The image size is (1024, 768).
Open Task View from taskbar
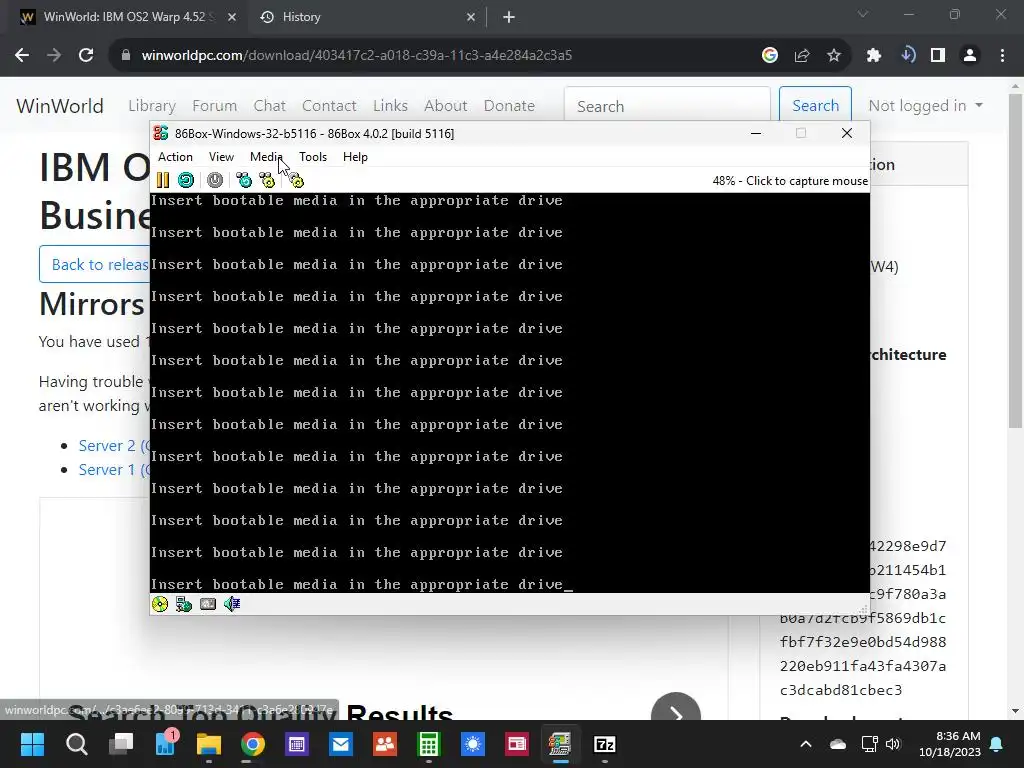click(121, 744)
